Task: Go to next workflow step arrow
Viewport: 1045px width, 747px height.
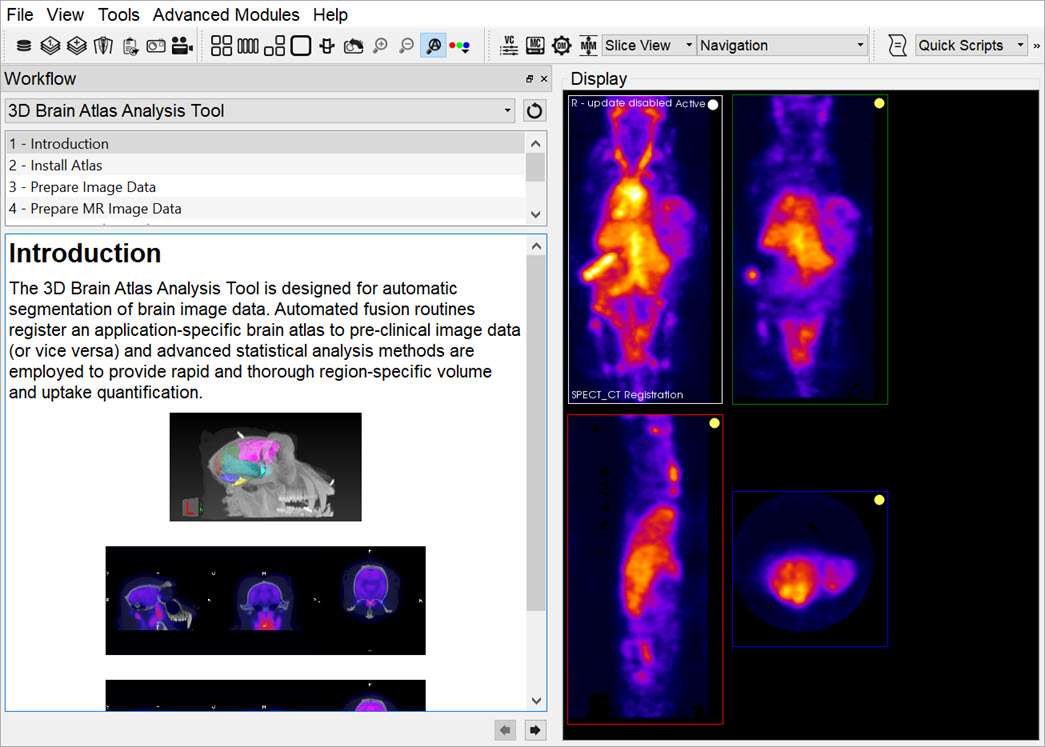Action: (535, 731)
